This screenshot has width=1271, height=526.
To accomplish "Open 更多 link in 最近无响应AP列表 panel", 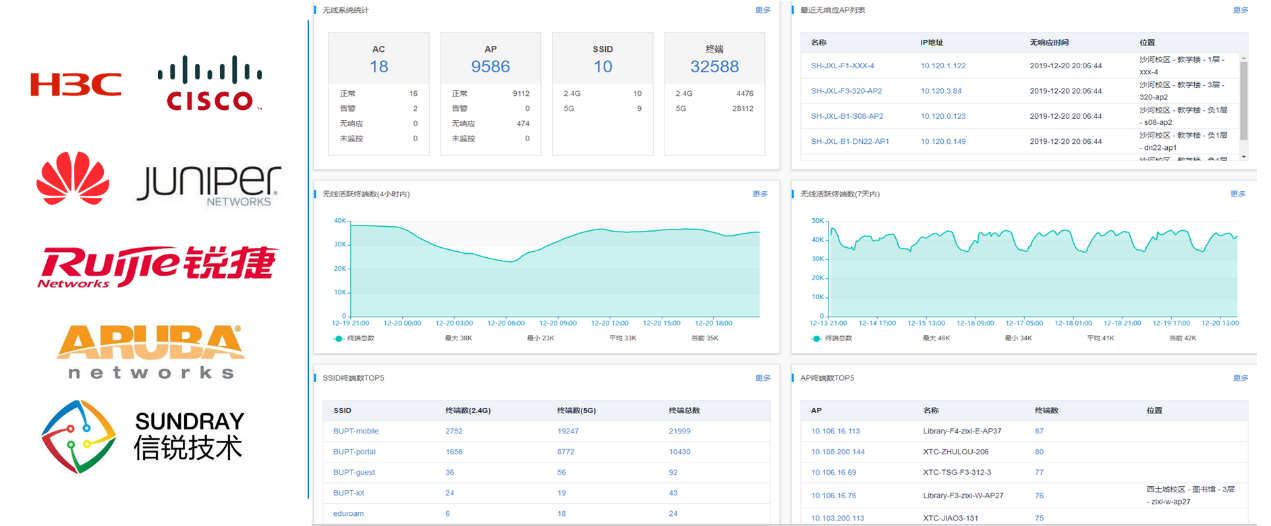I will [x=1240, y=10].
